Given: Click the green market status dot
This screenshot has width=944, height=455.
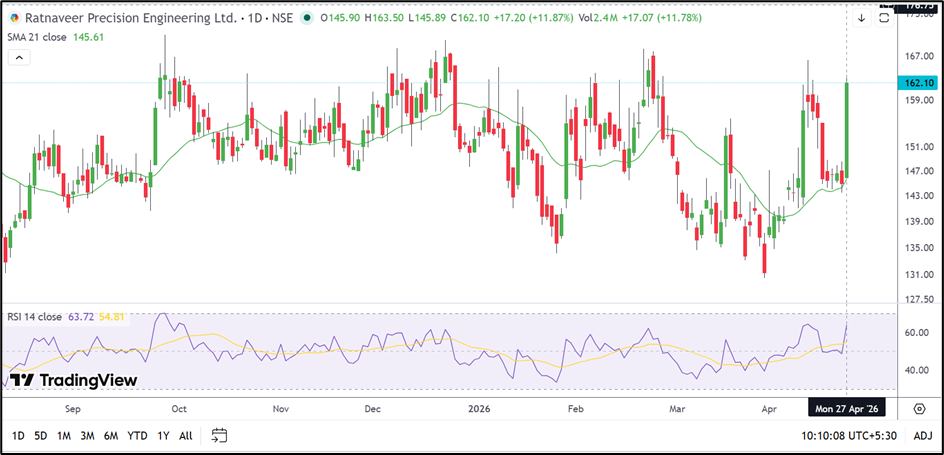Looking at the screenshot, I should pyautogui.click(x=305, y=18).
